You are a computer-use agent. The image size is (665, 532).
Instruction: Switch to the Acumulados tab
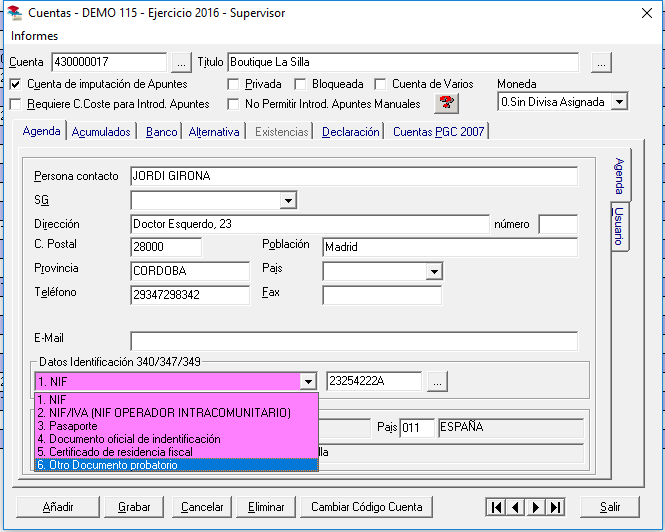coord(101,132)
